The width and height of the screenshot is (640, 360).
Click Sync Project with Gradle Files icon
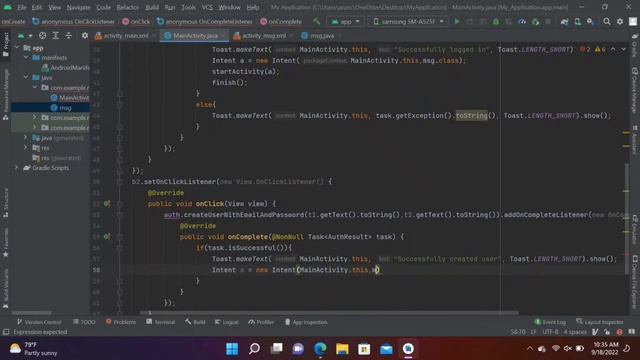564,22
